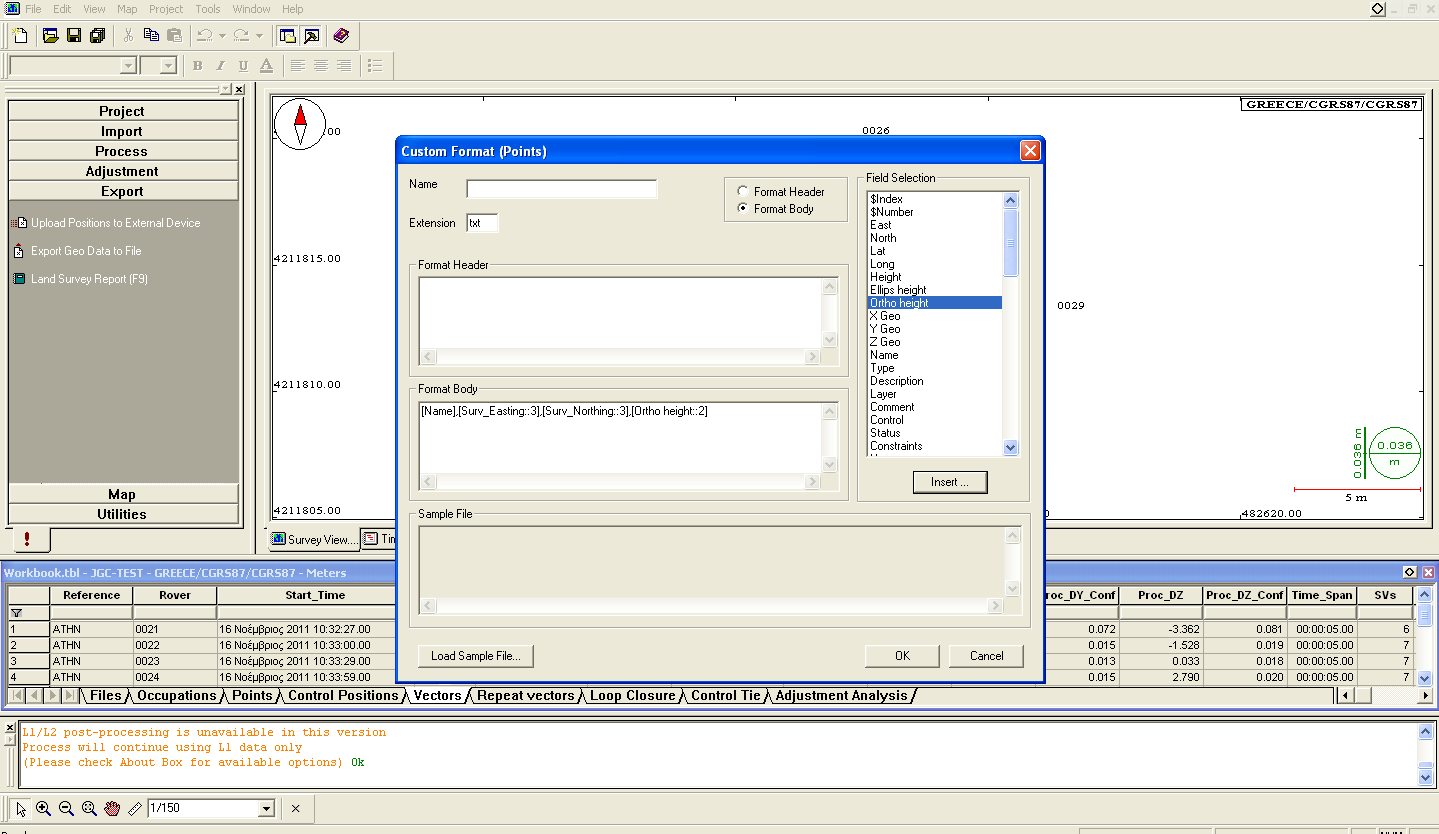Open the Redo history dropdown arrow
Viewport: 1439px width, 834px height.
(259, 36)
